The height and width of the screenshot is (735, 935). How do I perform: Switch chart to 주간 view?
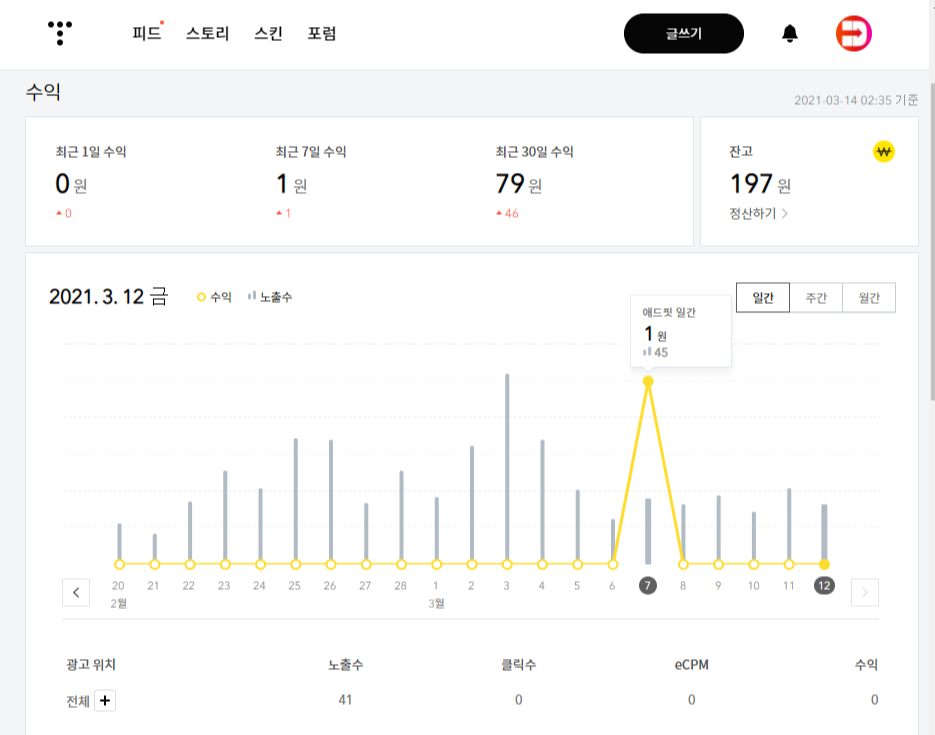(x=816, y=297)
